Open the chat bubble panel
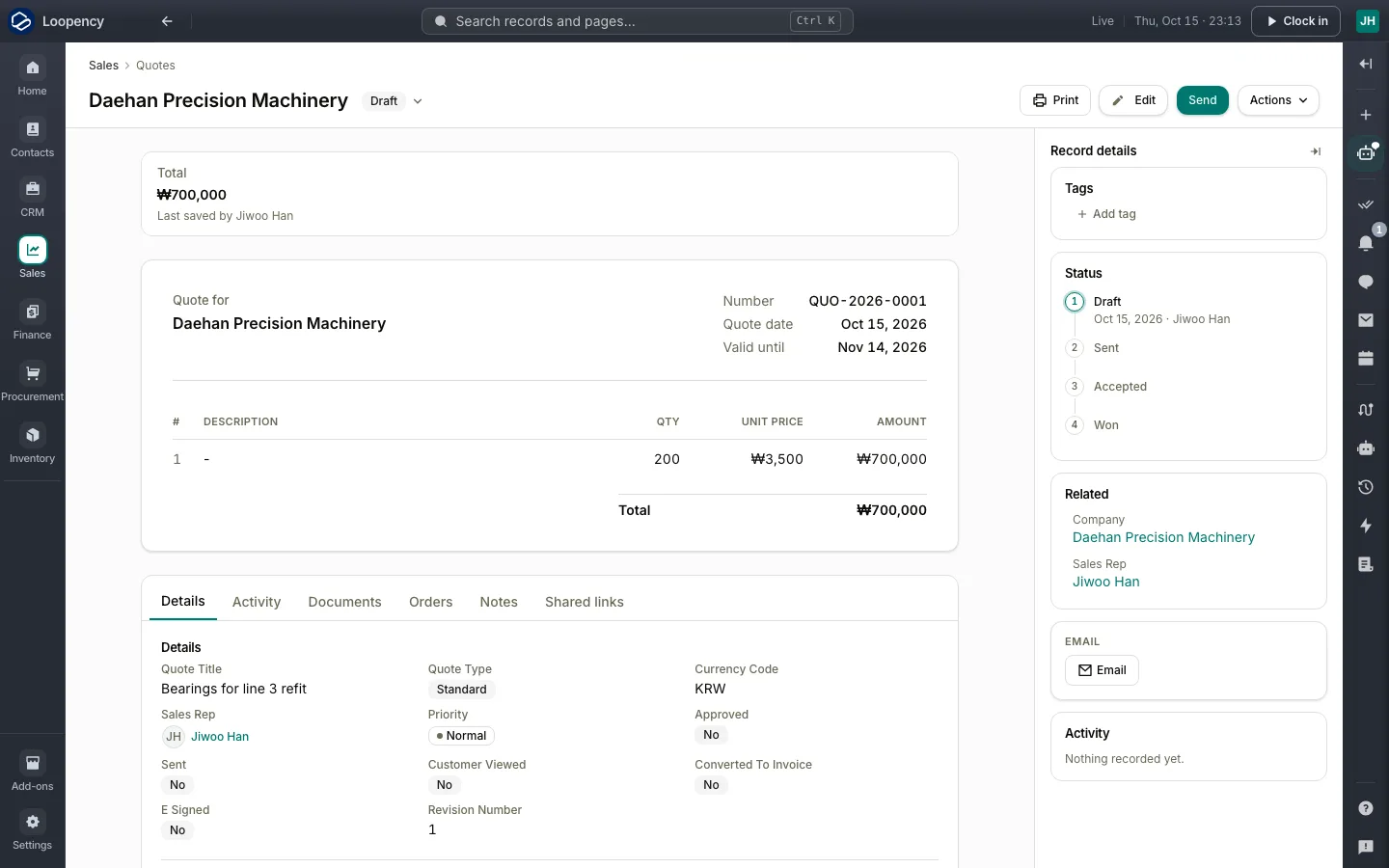 (1366, 282)
